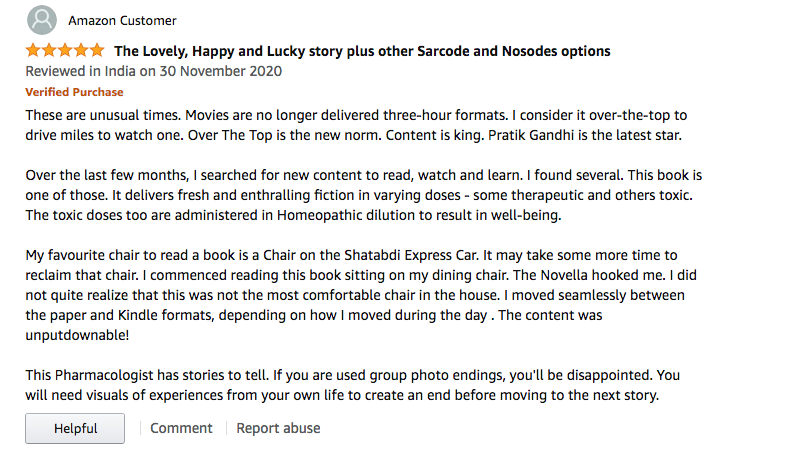Click the middle star of the rating
Image resolution: width=793 pixels, height=451 pixels.
coord(65,50)
